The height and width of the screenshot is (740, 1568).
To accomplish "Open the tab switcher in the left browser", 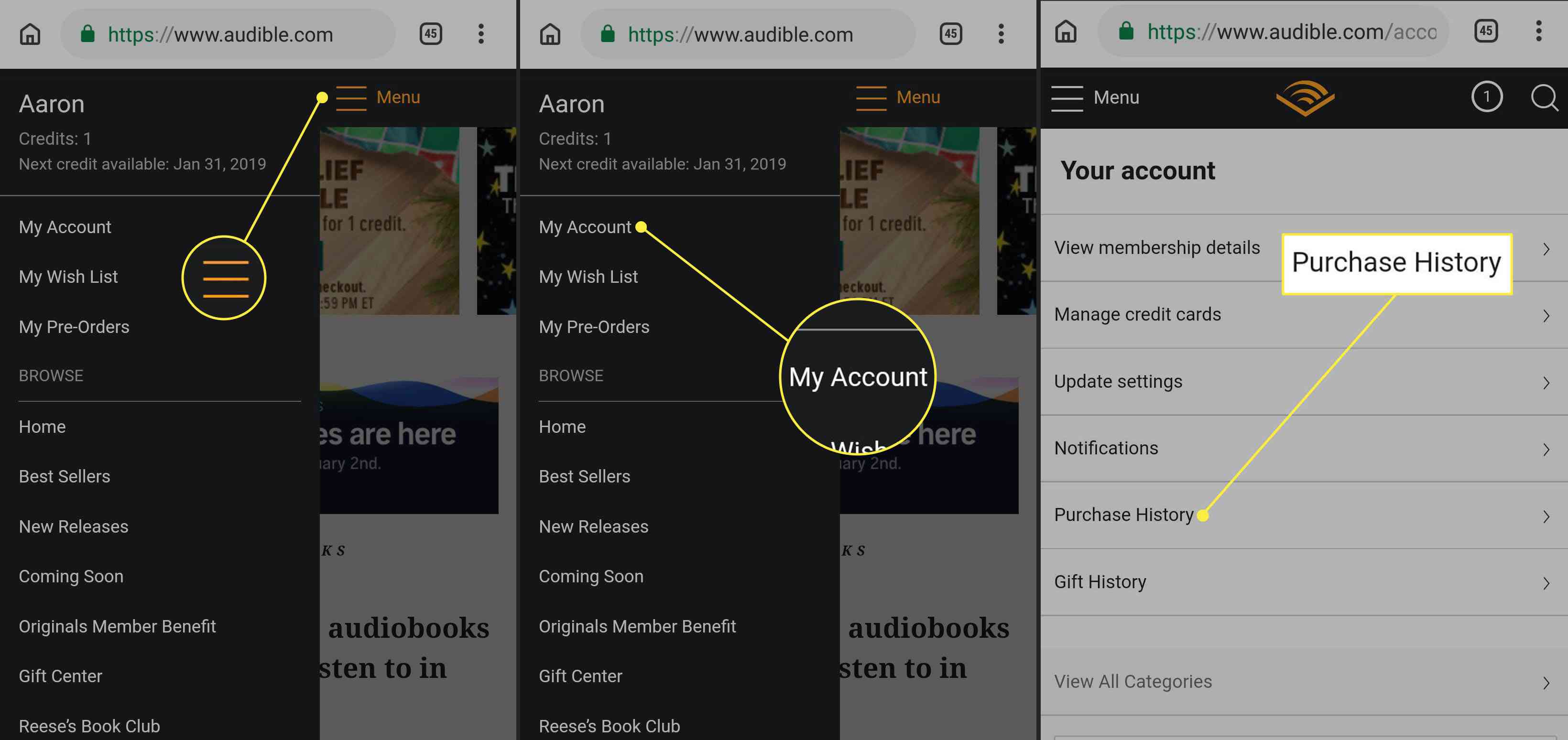I will click(431, 33).
